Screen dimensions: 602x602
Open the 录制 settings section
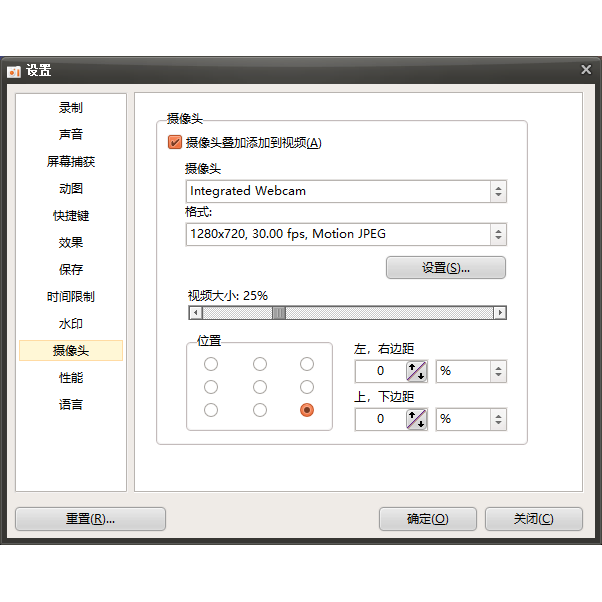pos(71,108)
